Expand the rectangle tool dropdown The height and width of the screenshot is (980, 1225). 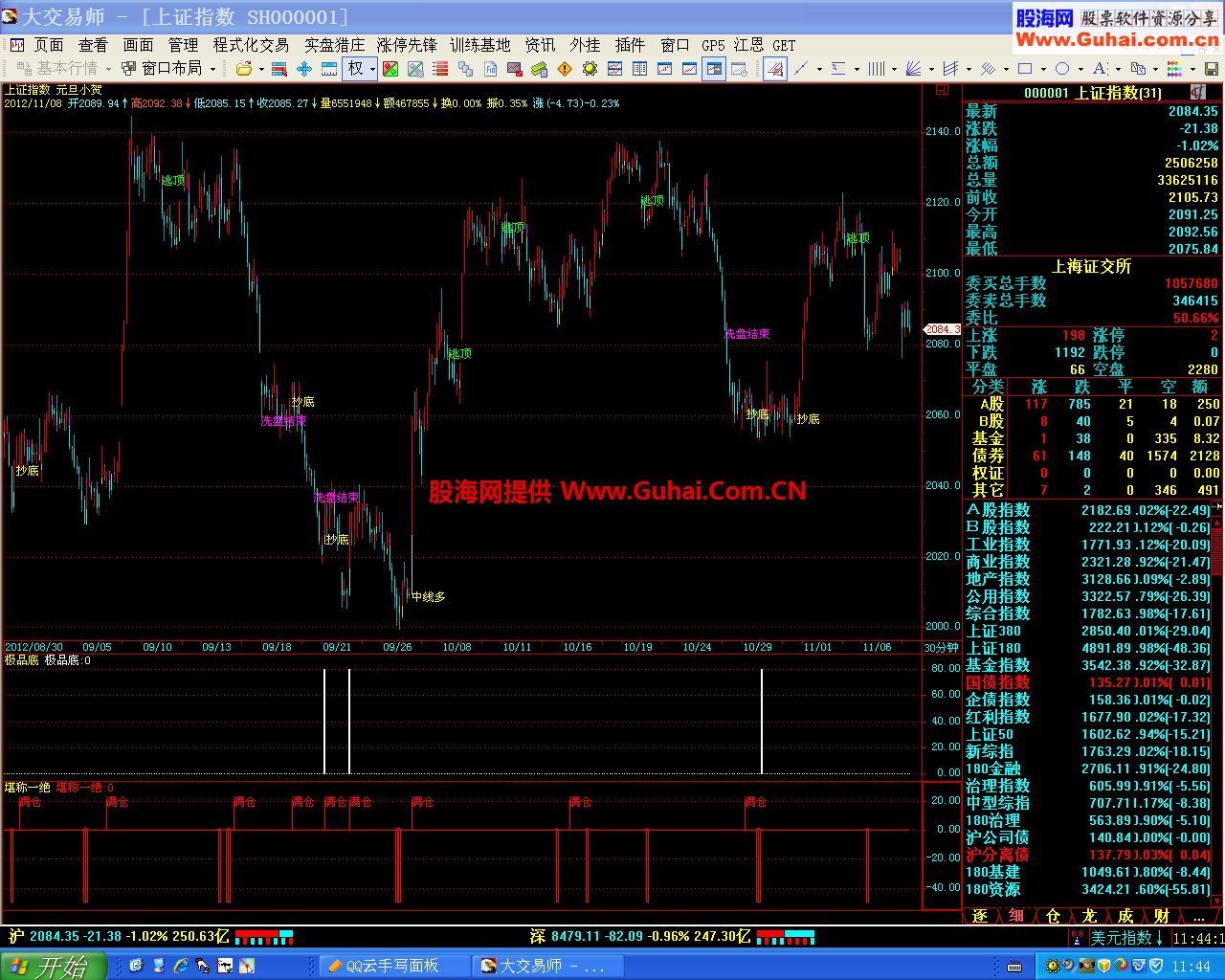click(x=1043, y=69)
